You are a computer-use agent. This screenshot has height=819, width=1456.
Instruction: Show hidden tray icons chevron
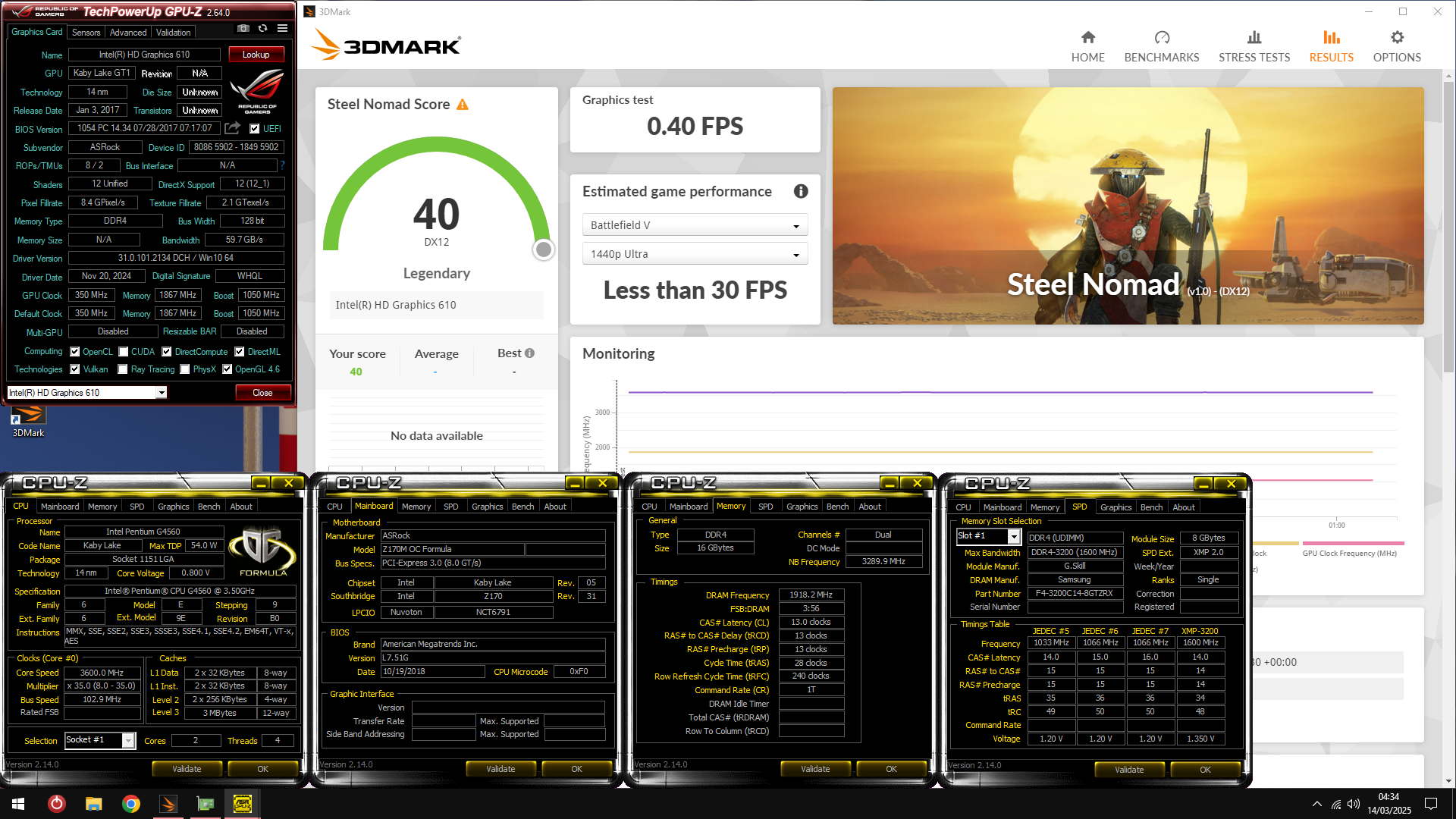1316,804
